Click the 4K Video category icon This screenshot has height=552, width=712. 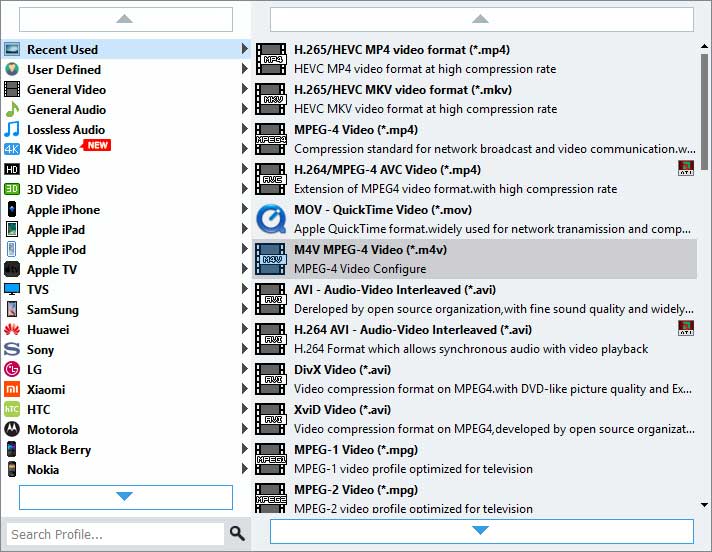tap(12, 150)
